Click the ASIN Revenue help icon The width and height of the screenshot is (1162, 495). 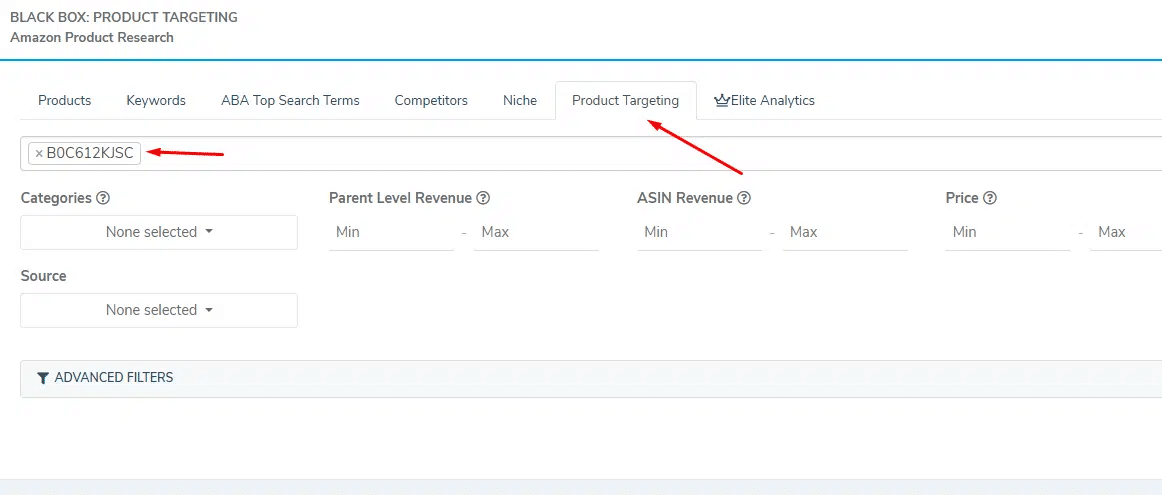click(744, 198)
